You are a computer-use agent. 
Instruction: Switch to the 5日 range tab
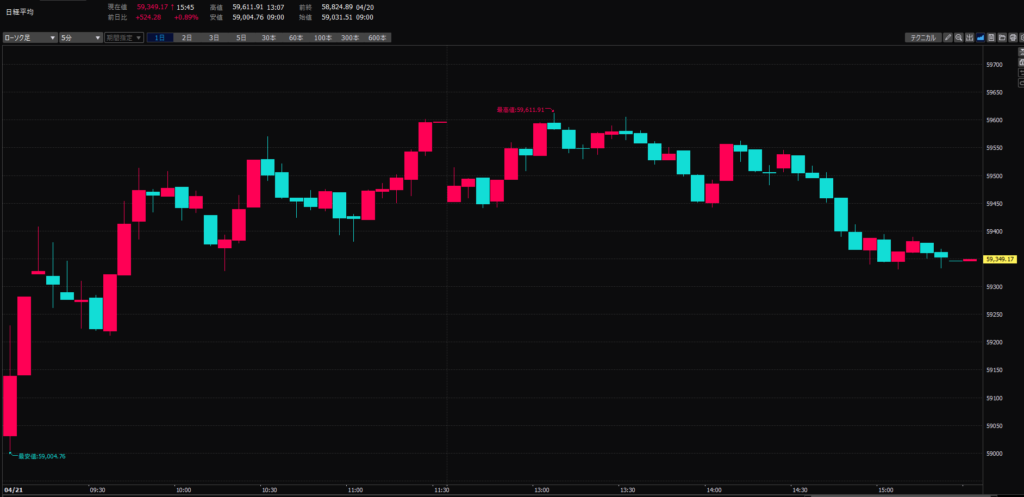pos(241,37)
